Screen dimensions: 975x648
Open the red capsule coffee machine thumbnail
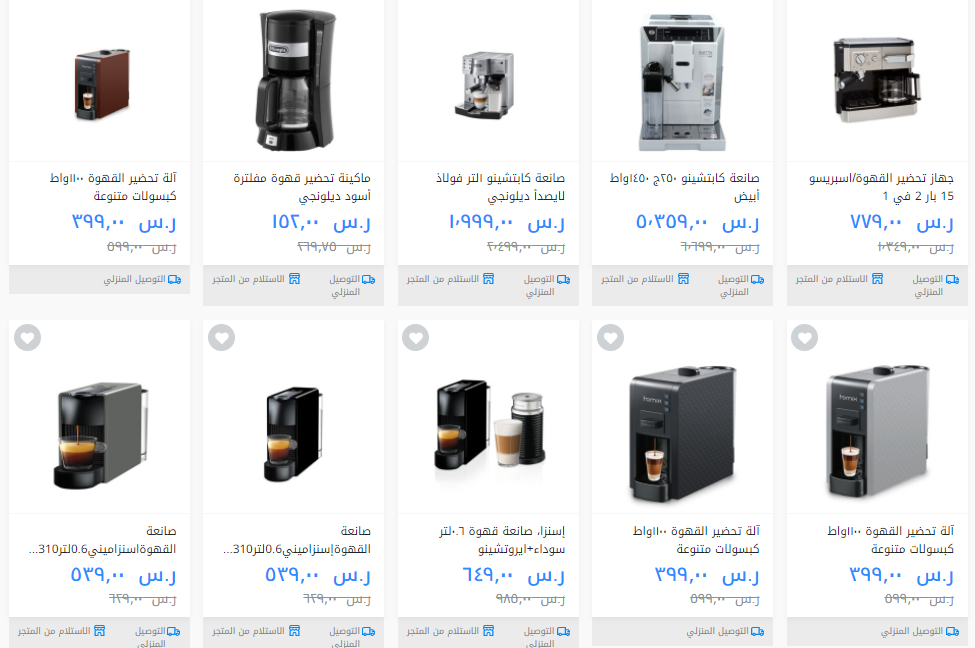(102, 84)
